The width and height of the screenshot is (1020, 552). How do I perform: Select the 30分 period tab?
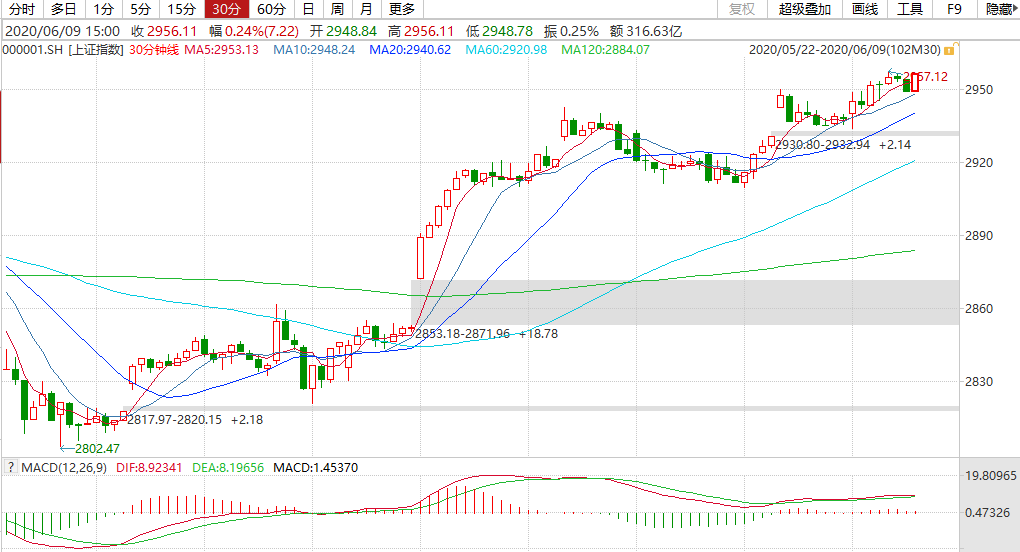(226, 9)
